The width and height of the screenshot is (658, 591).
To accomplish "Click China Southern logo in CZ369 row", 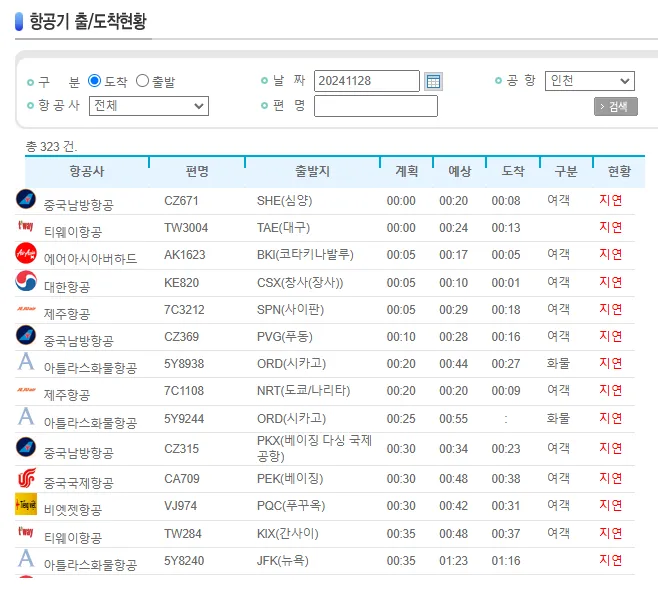I will pyautogui.click(x=26, y=335).
